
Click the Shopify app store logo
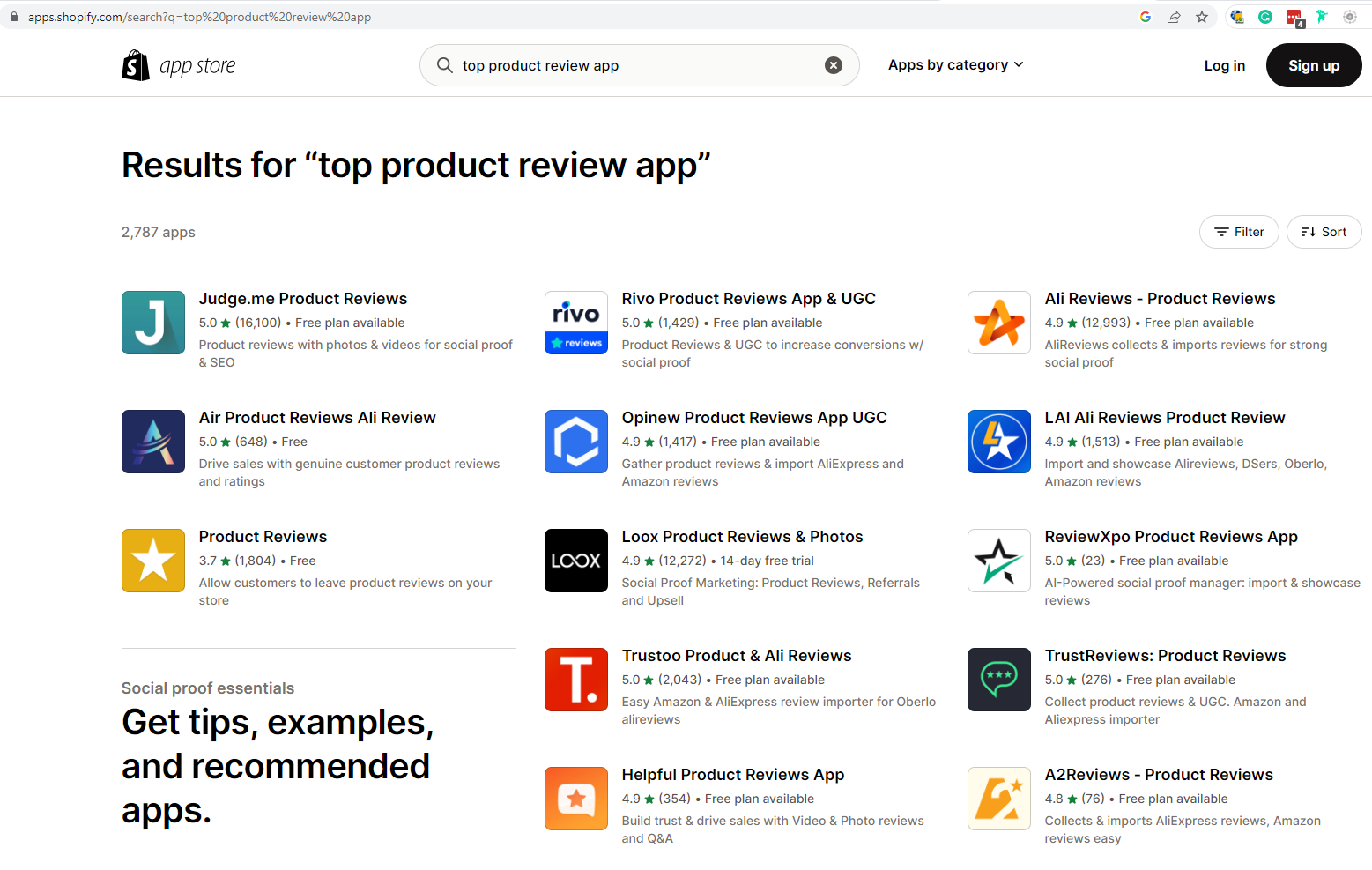[179, 66]
